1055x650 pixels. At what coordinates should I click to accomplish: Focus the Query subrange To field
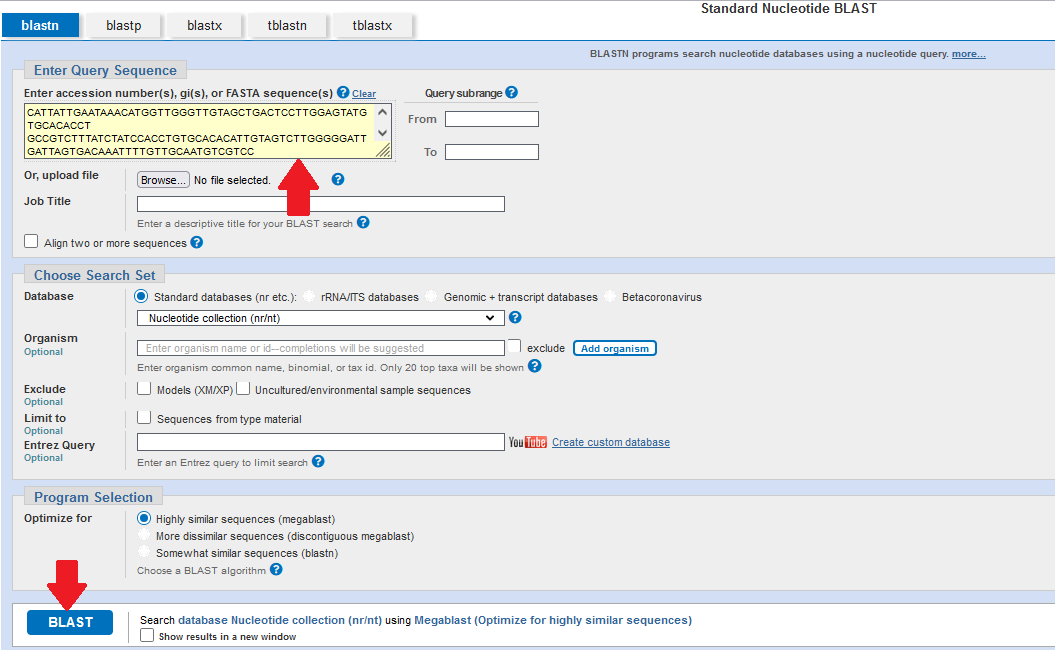[x=492, y=152]
